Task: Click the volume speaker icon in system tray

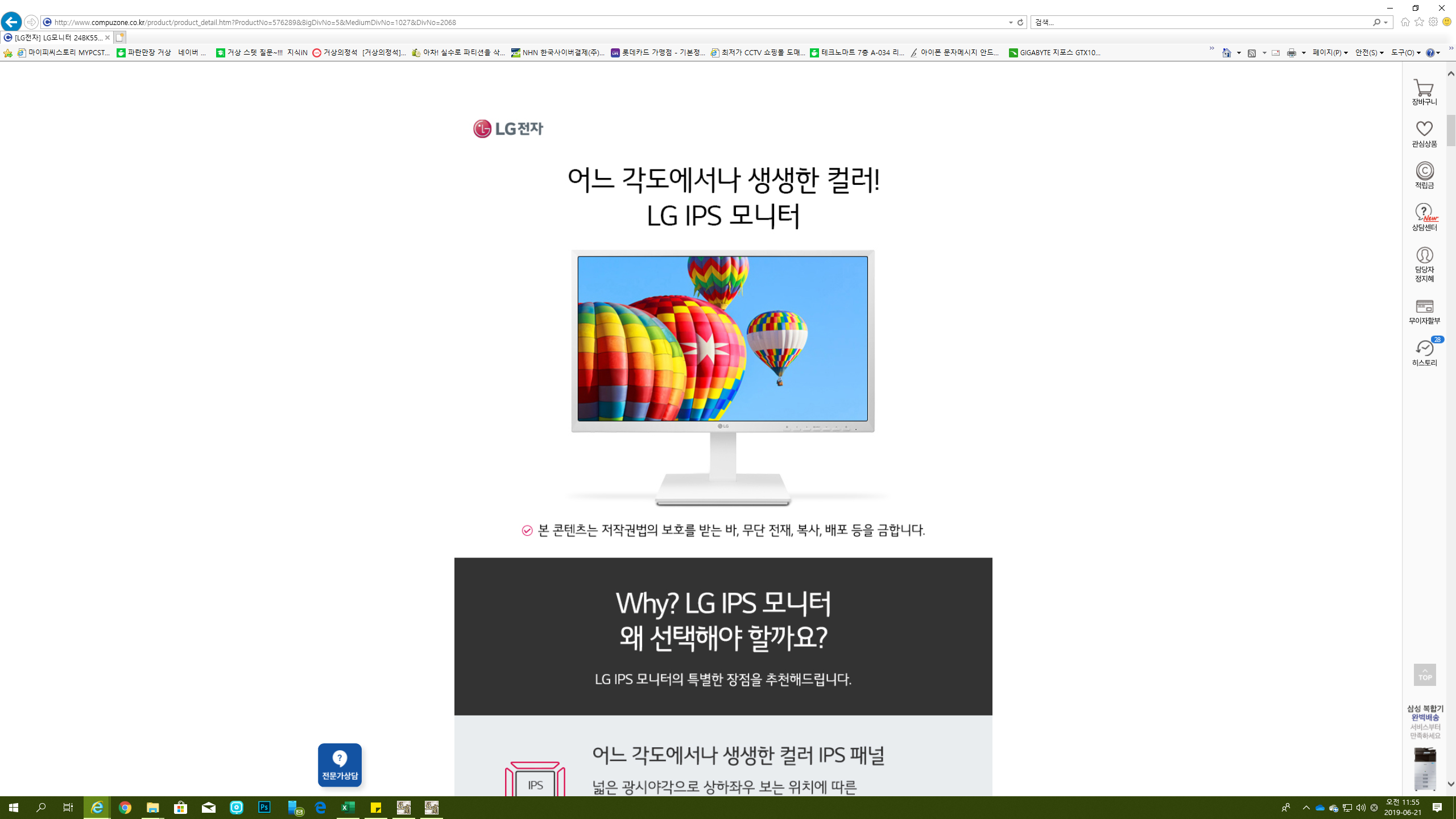Action: (x=1361, y=808)
